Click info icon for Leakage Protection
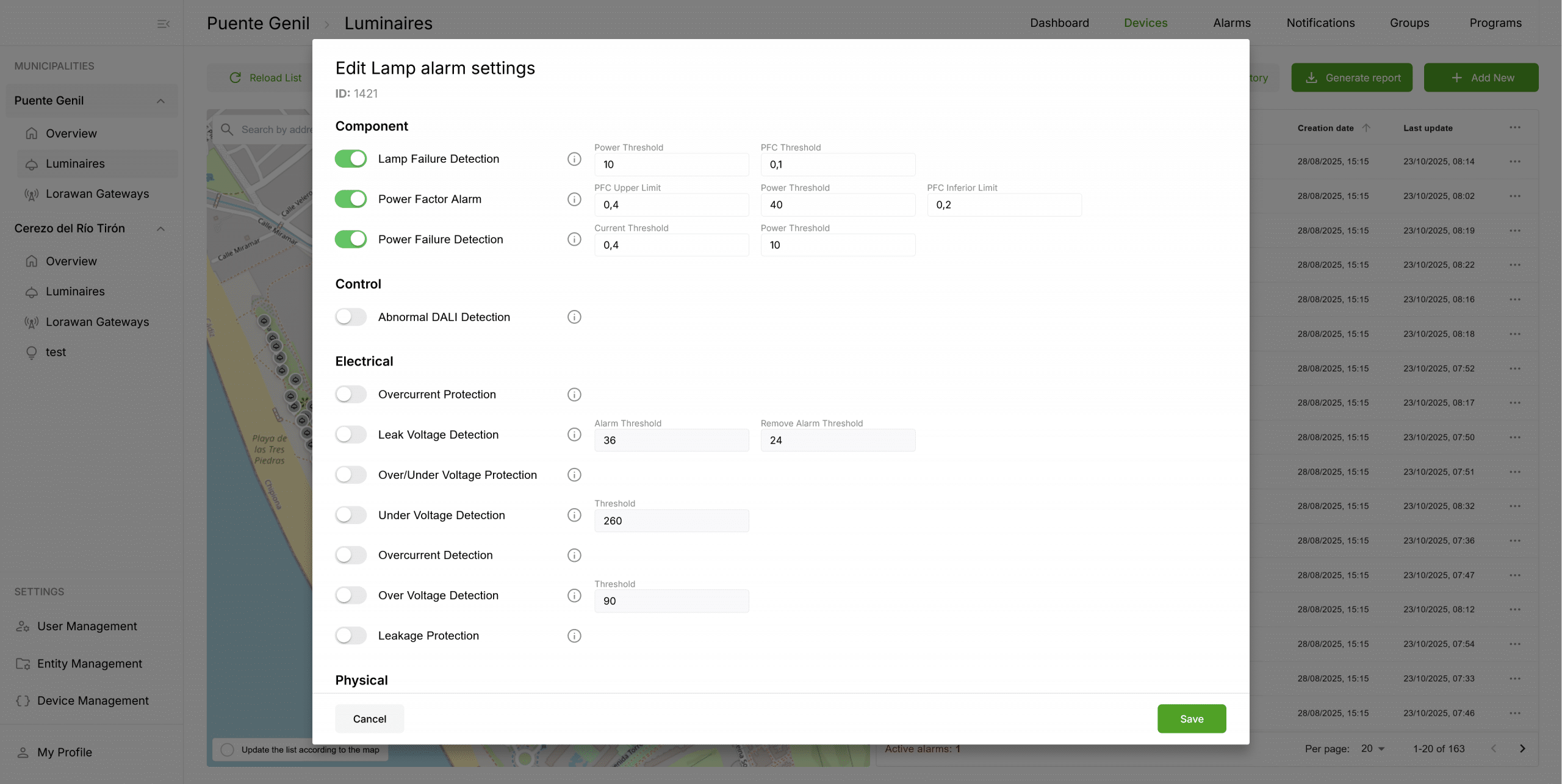The width and height of the screenshot is (1562, 784). (574, 636)
